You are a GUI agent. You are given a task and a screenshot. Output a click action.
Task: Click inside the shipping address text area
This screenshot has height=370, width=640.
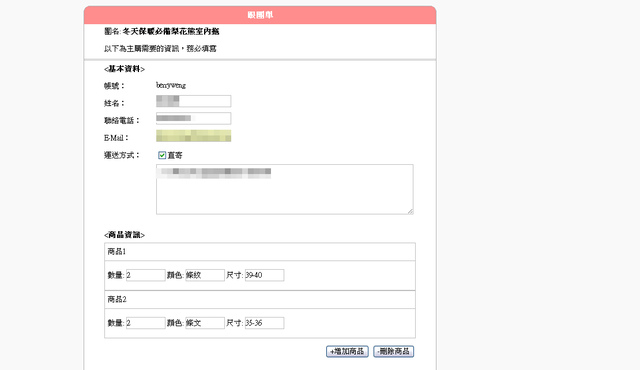pyautogui.click(x=285, y=189)
